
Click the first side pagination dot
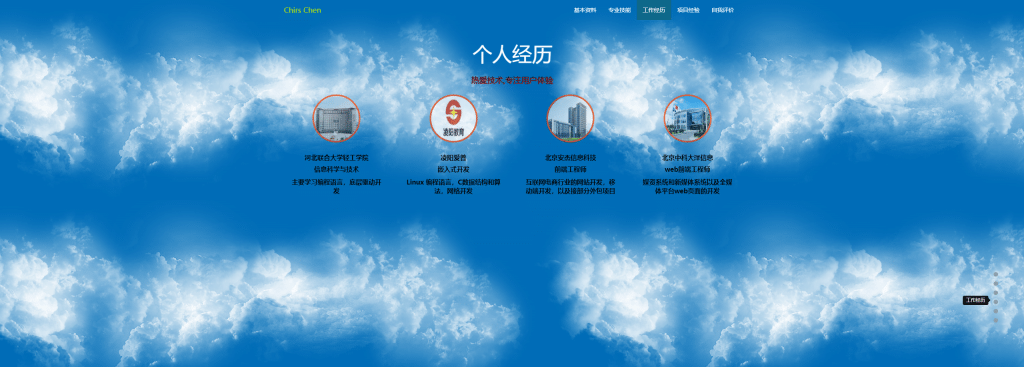pos(996,274)
